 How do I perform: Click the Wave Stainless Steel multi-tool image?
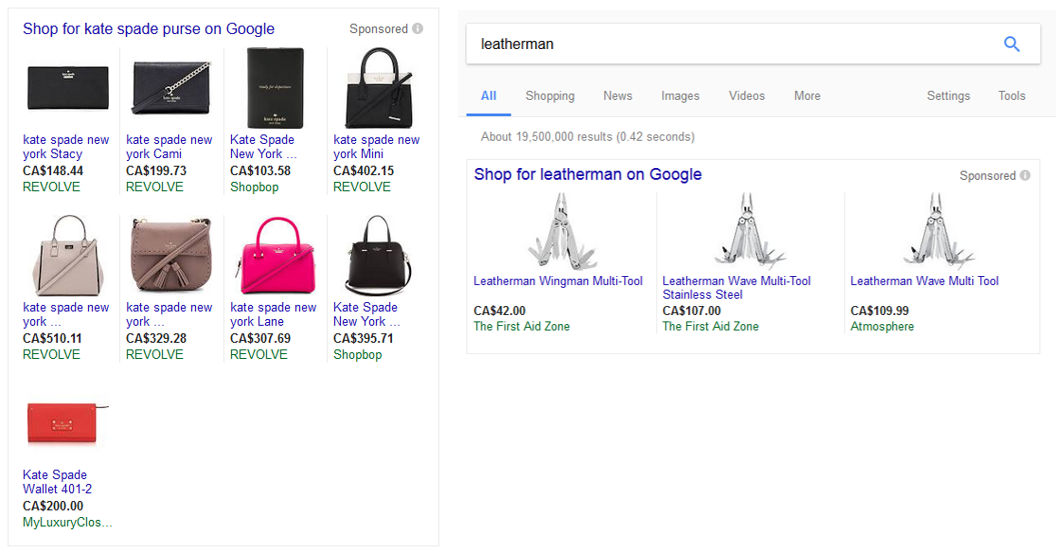750,232
